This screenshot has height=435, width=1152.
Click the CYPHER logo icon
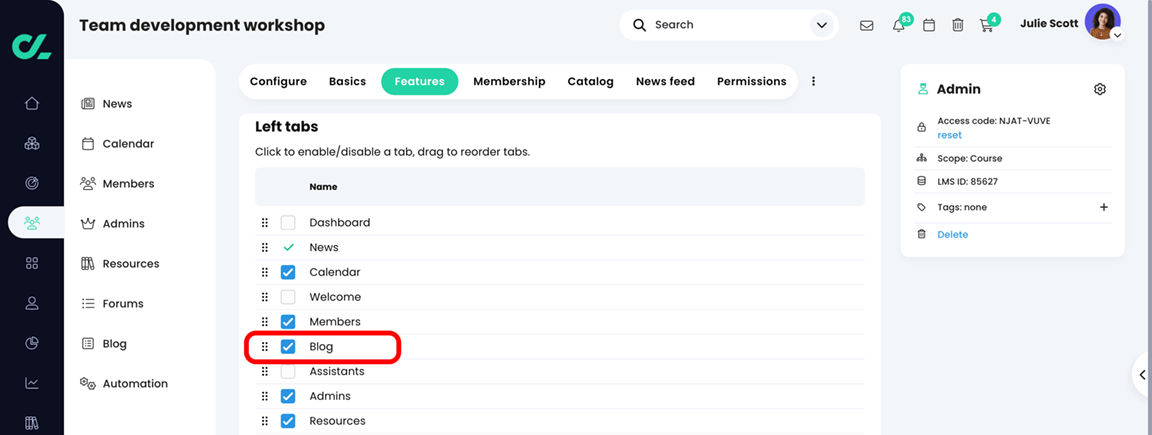click(x=32, y=46)
